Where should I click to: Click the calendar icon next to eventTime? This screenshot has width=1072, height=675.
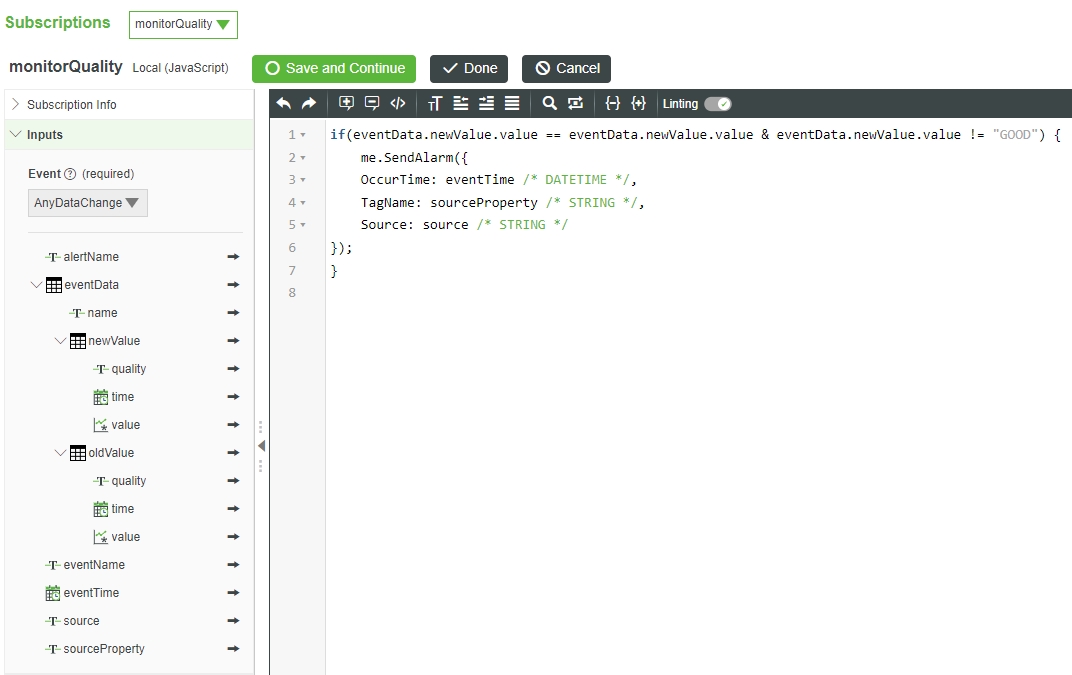click(51, 592)
